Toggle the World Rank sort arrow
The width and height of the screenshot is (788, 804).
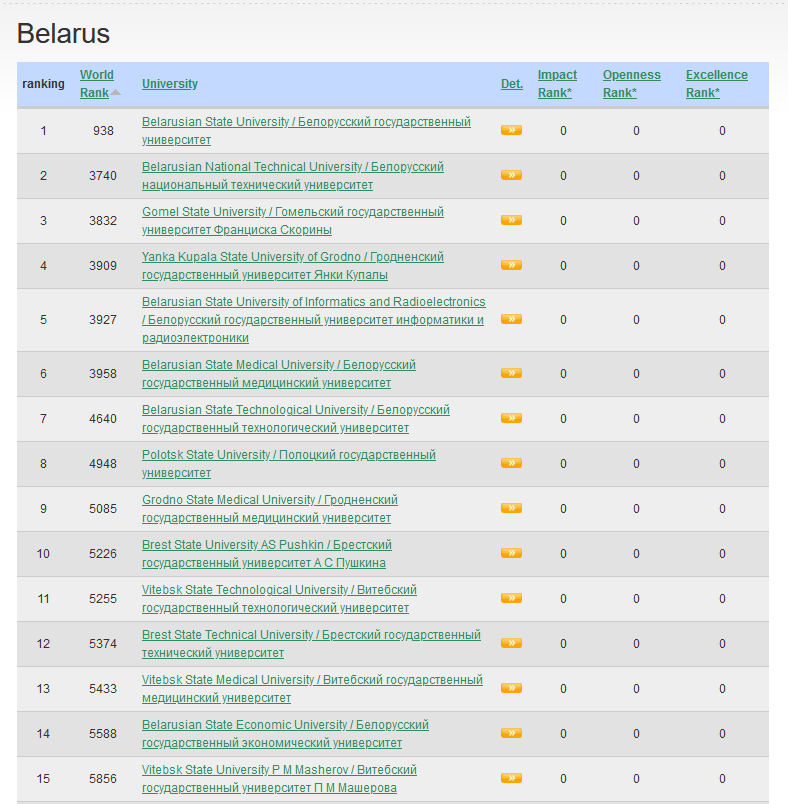click(116, 92)
